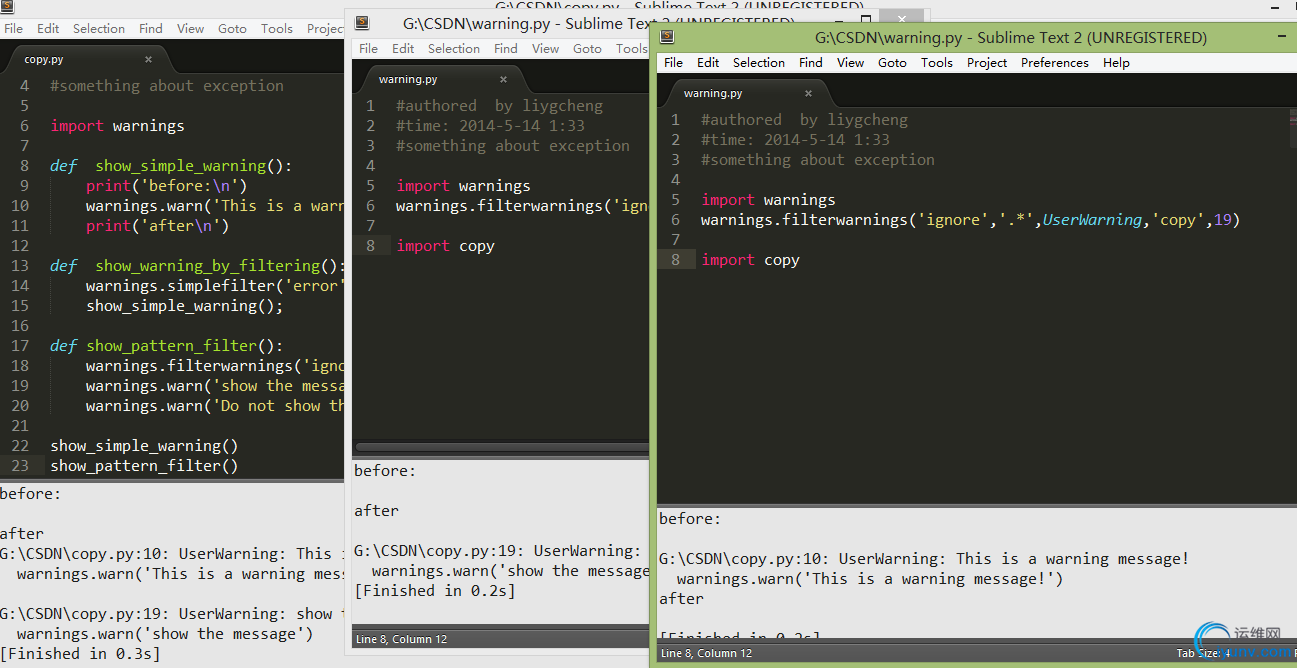This screenshot has height=668, width=1297.
Task: Open the Edit menu in the middle warning.py window
Action: pyautogui.click(x=403, y=48)
